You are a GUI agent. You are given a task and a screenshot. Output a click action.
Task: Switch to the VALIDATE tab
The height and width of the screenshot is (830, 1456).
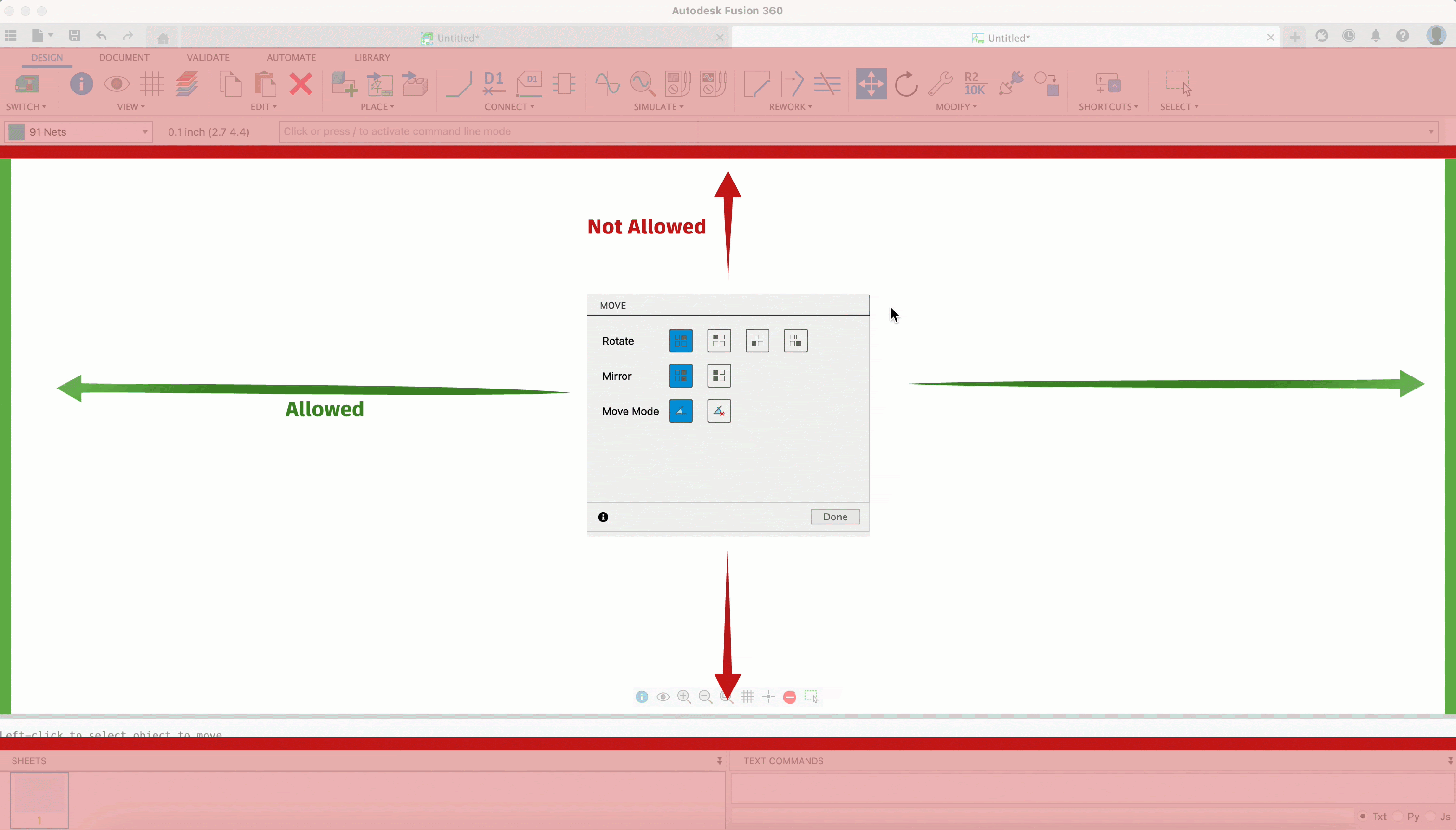208,58
